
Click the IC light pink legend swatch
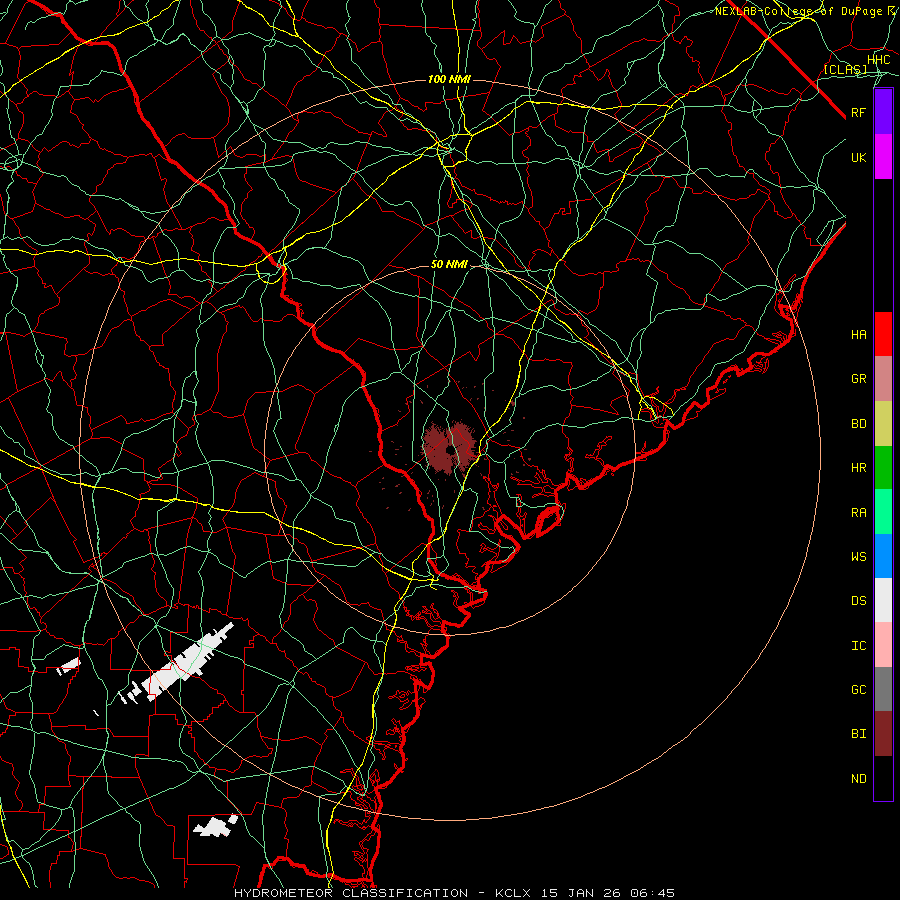point(883,645)
